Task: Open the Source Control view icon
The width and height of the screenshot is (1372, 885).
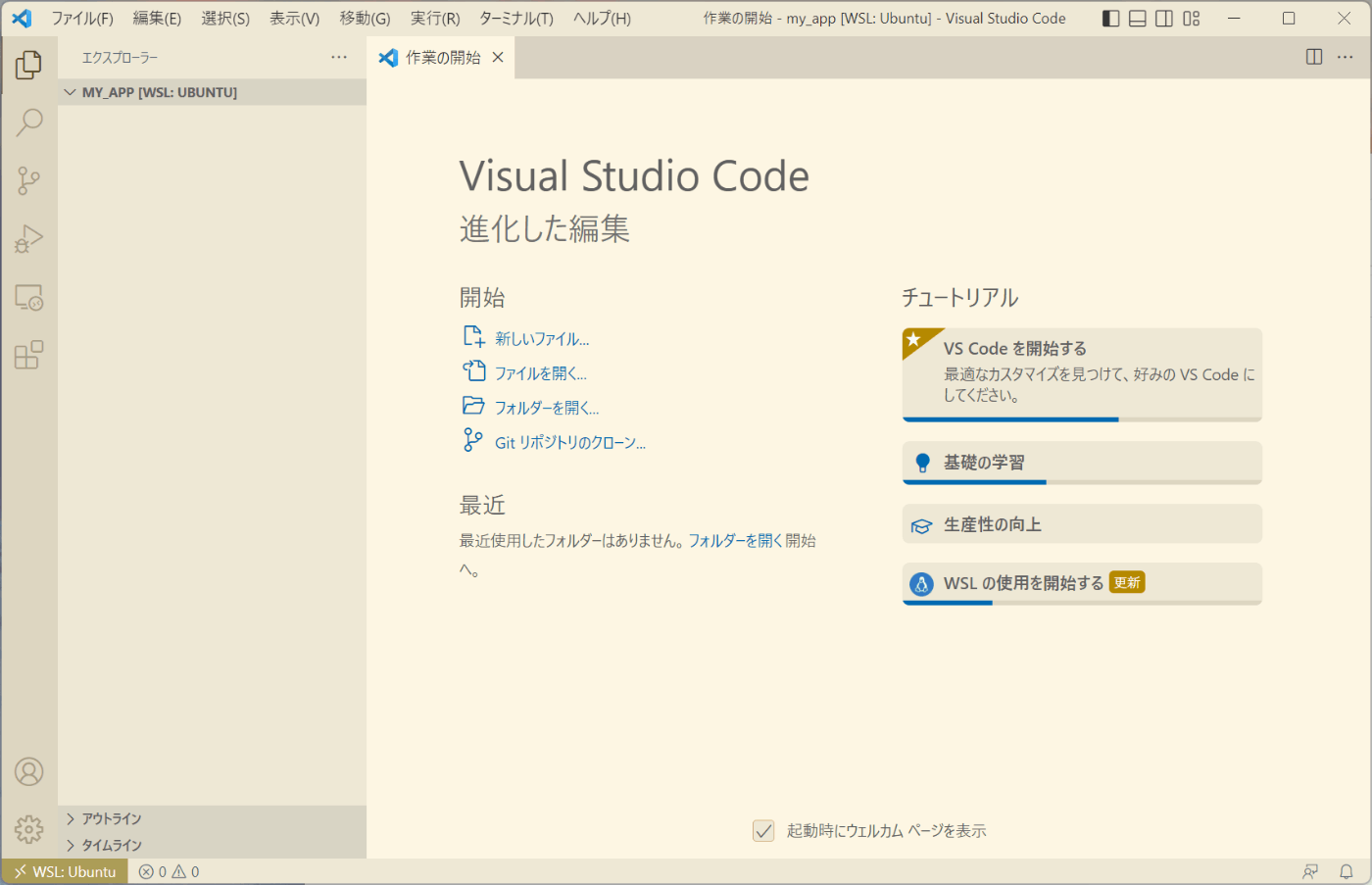Action: (x=28, y=180)
